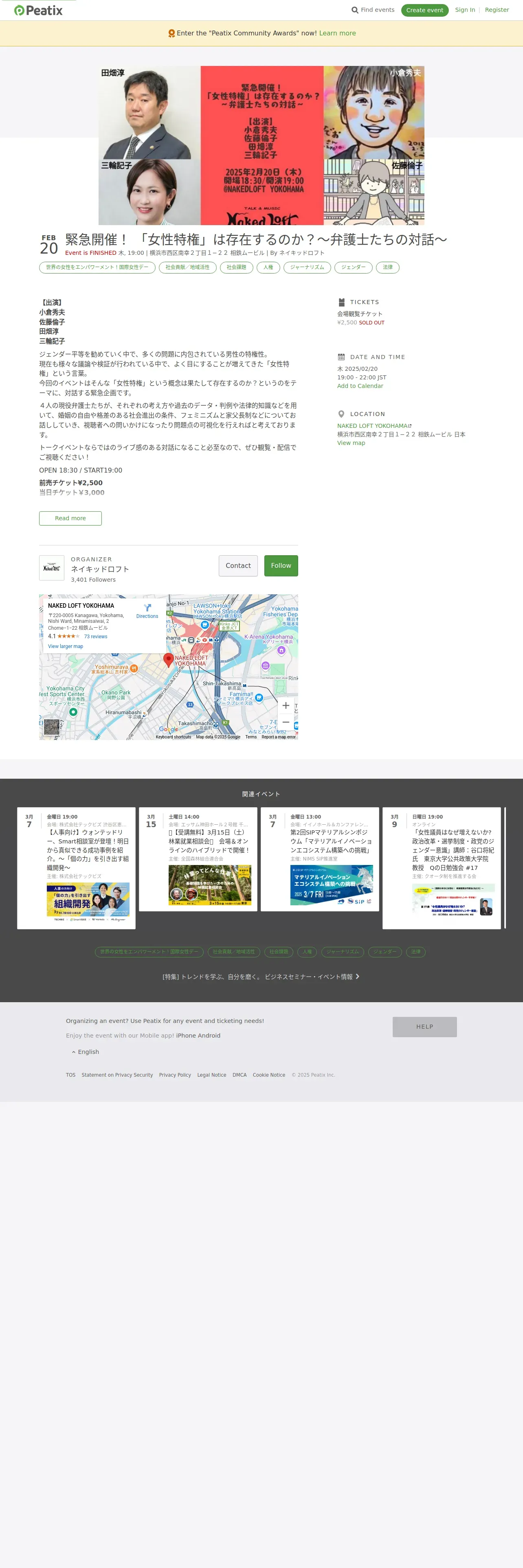Open the NAKED LOFT YOKOHAMA venue link
523x1568 pixels.
pos(373,426)
